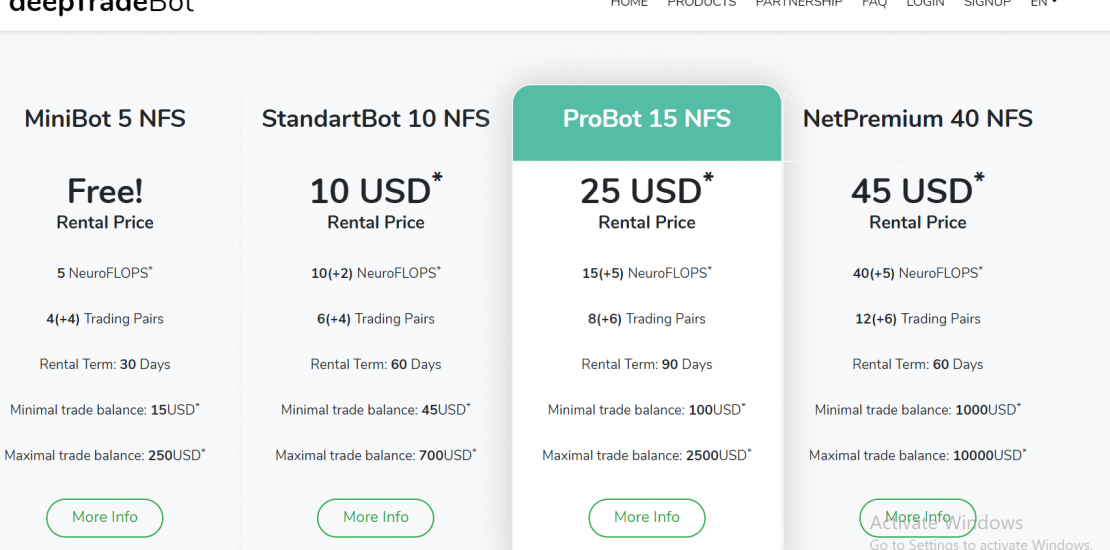
Task: Open the FAQ page
Action: click(x=874, y=4)
